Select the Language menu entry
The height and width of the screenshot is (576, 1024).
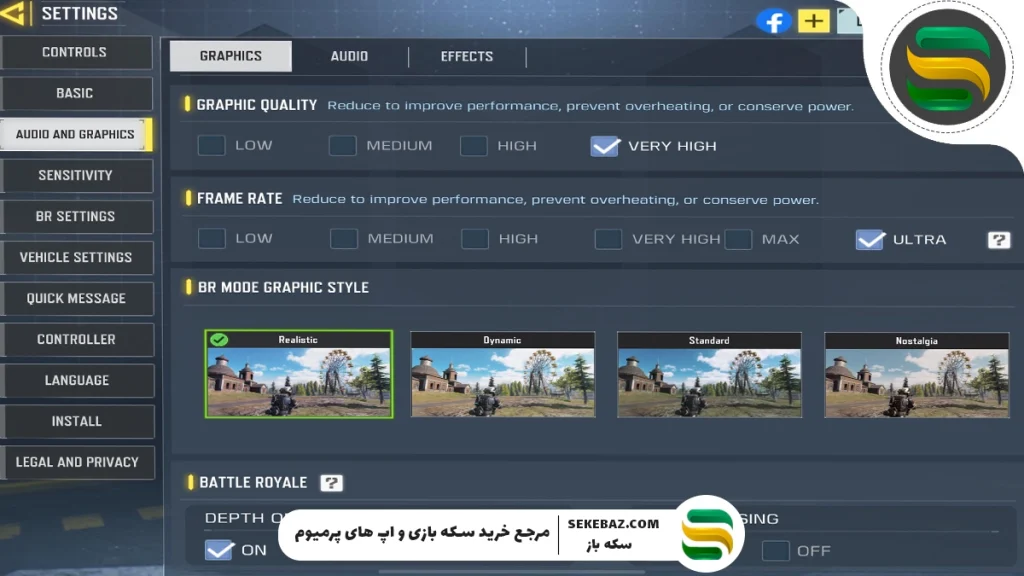point(76,380)
